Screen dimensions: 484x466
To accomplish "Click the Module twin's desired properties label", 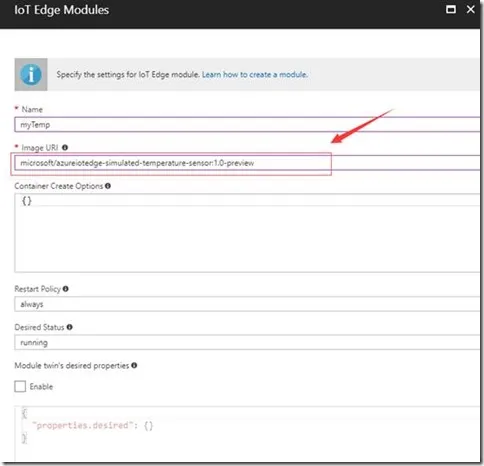I will pos(72,366).
